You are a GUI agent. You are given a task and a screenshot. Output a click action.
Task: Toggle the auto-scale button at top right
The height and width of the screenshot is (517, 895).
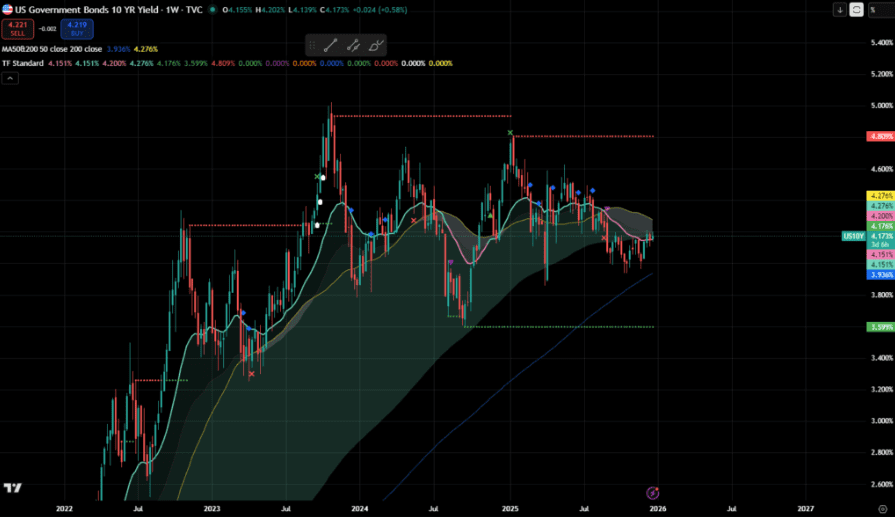(857, 10)
